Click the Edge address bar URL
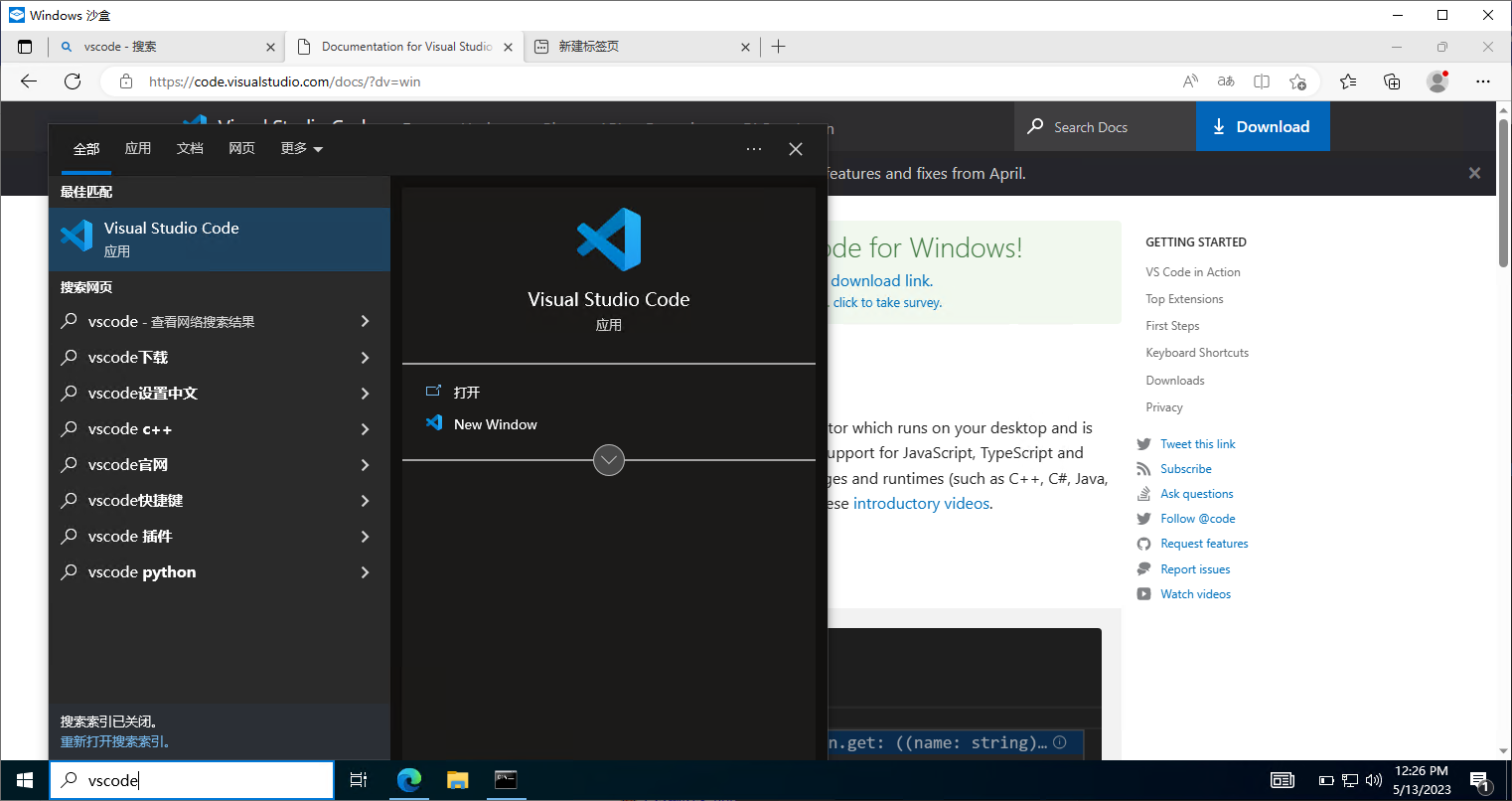 pyautogui.click(x=284, y=81)
